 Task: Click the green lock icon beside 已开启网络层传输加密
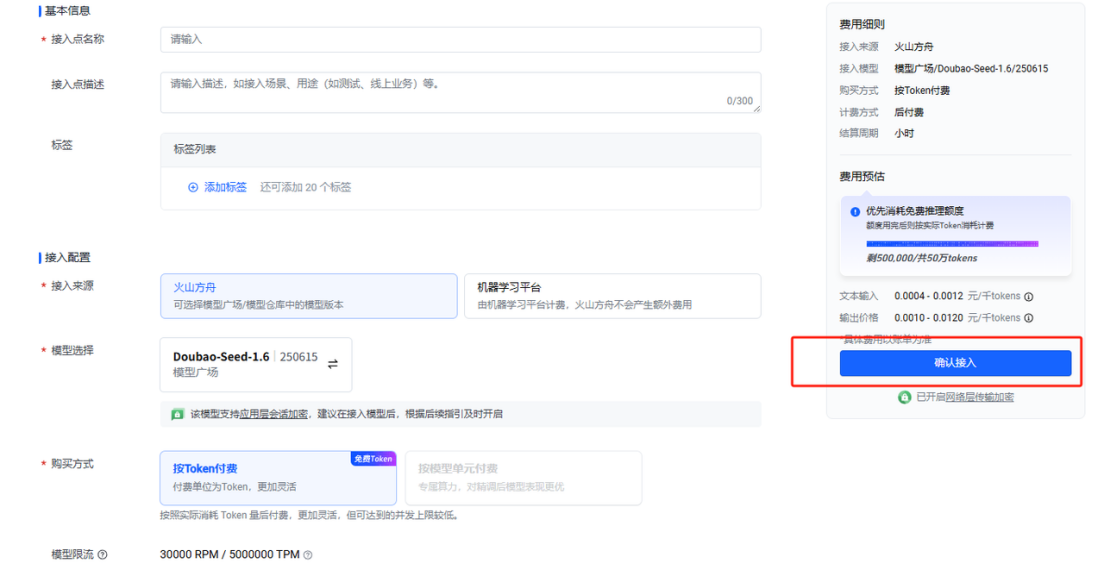[x=904, y=397]
